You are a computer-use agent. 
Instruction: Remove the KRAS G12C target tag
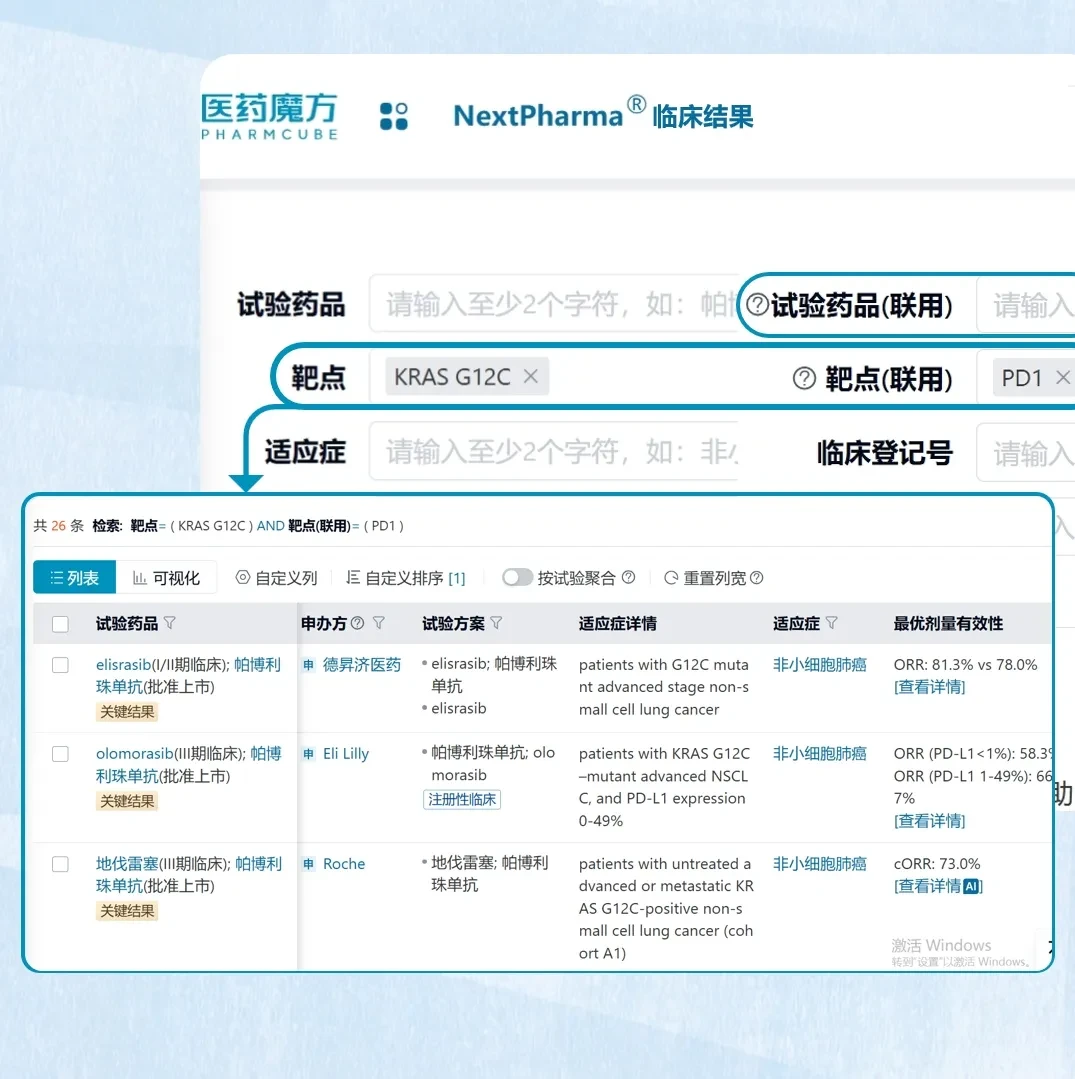click(531, 376)
